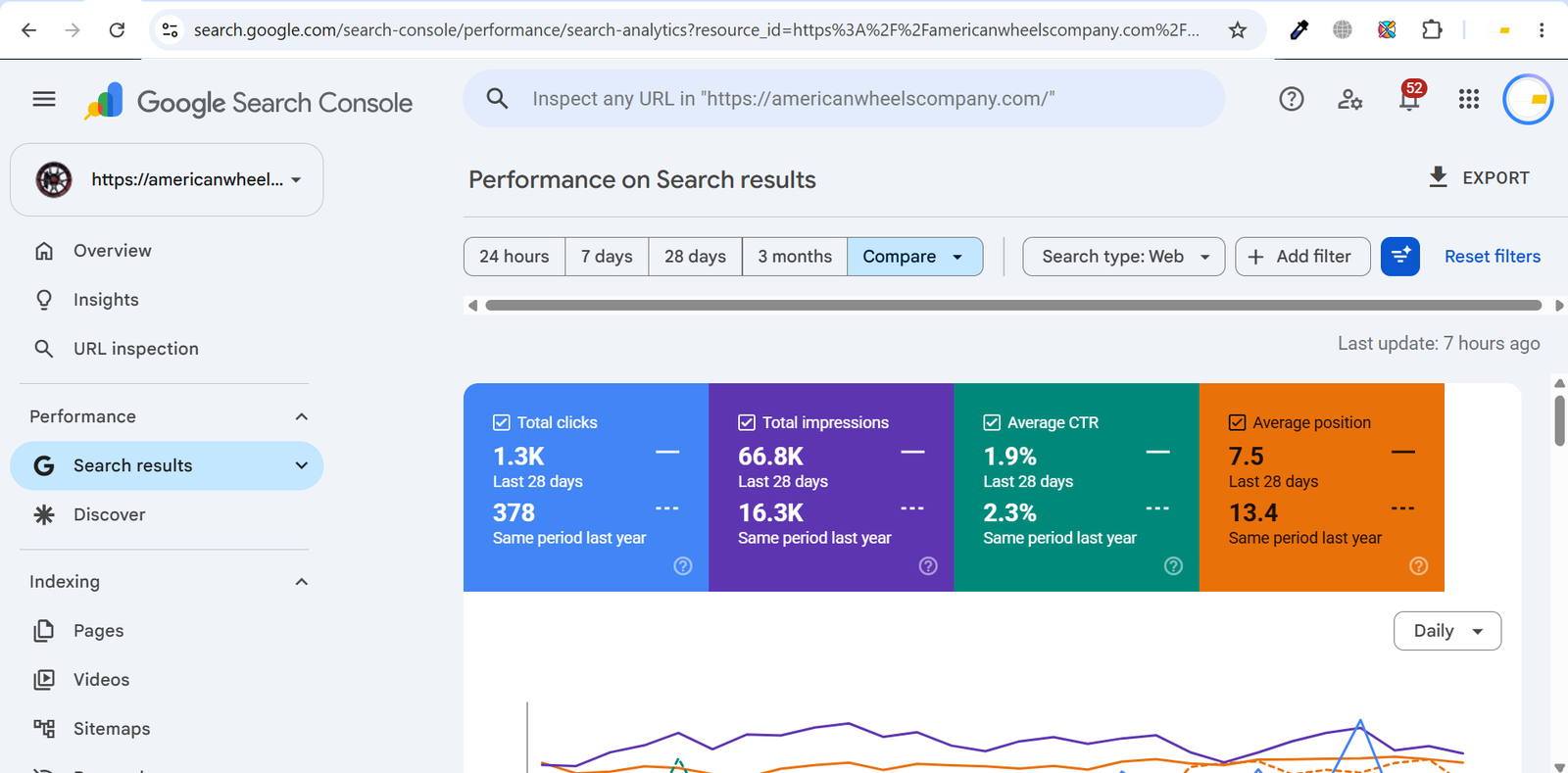Click the Google Search Console logo
The width and height of the screenshot is (1568, 773).
[x=248, y=102]
